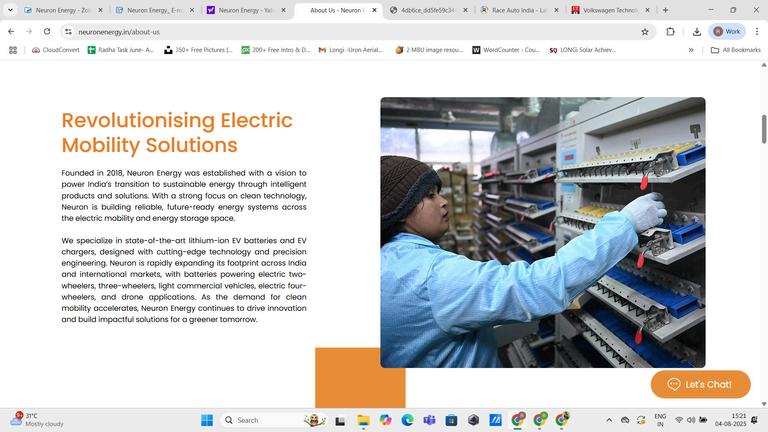Image resolution: width=768 pixels, height=432 pixels.
Task: Click the Revolutionising Electric Mobility Solutions heading
Action: click(x=177, y=133)
